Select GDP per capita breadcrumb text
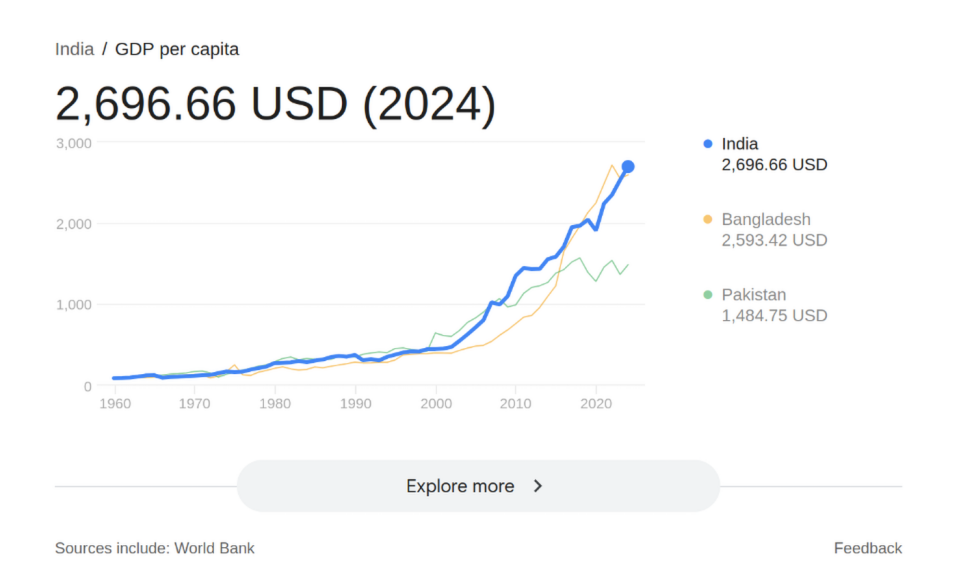The image size is (959, 575). (x=177, y=49)
